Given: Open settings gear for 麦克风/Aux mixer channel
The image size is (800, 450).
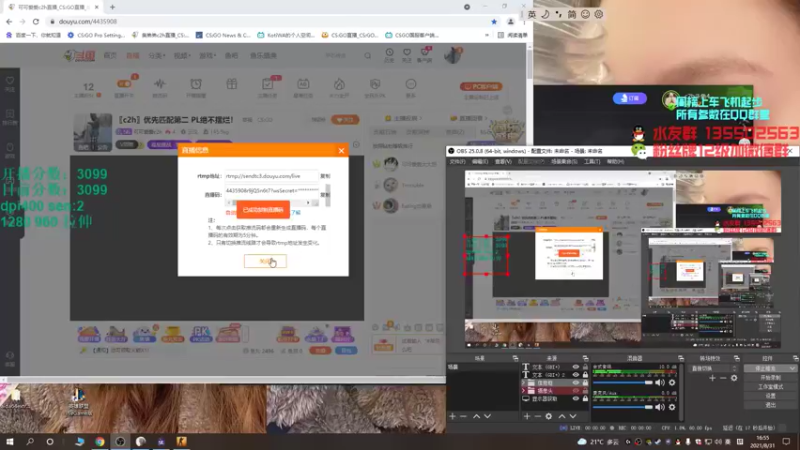Looking at the screenshot, I should (x=672, y=407).
